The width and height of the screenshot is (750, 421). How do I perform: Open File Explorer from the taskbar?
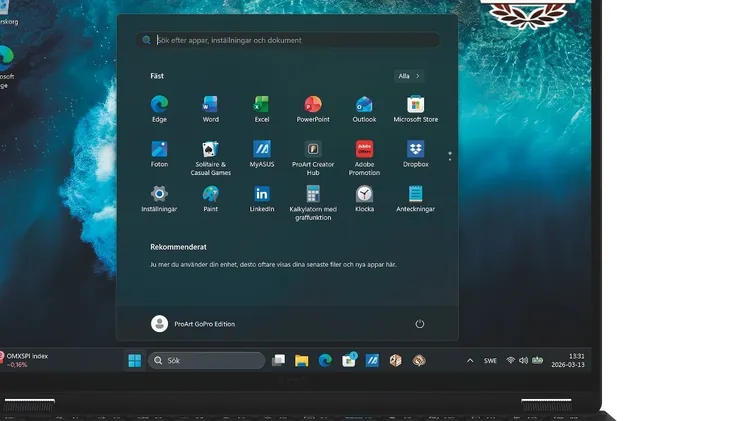301,360
